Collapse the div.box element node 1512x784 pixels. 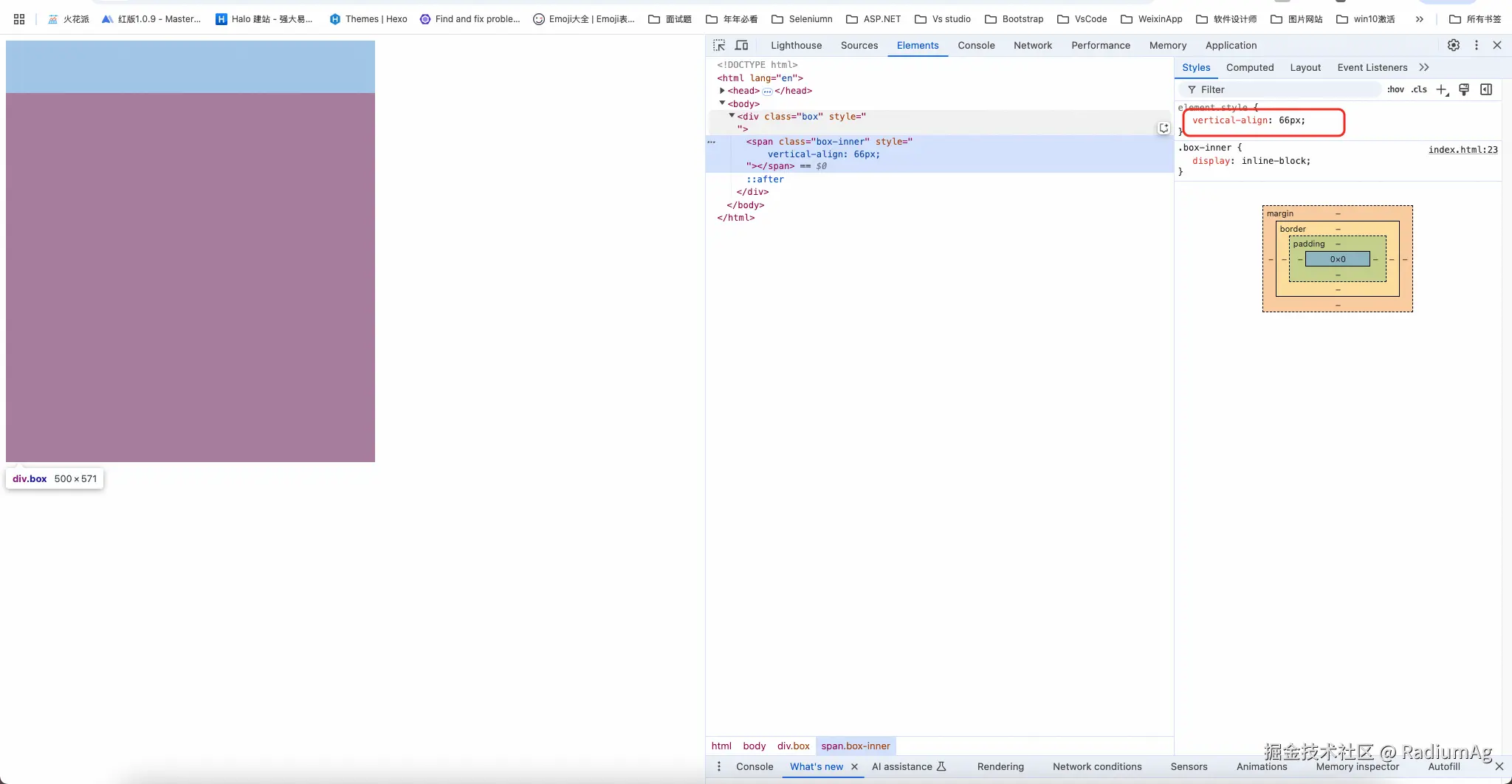pyautogui.click(x=732, y=116)
